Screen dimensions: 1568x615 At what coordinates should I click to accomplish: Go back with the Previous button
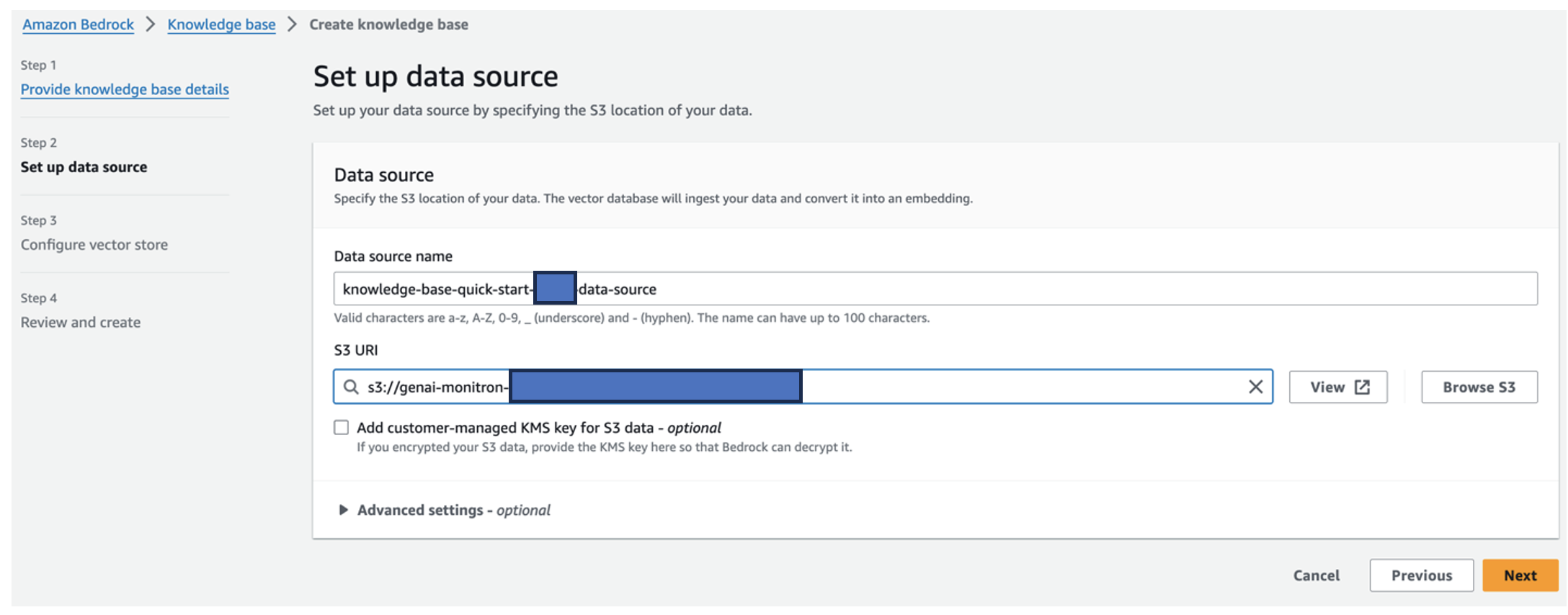1421,575
